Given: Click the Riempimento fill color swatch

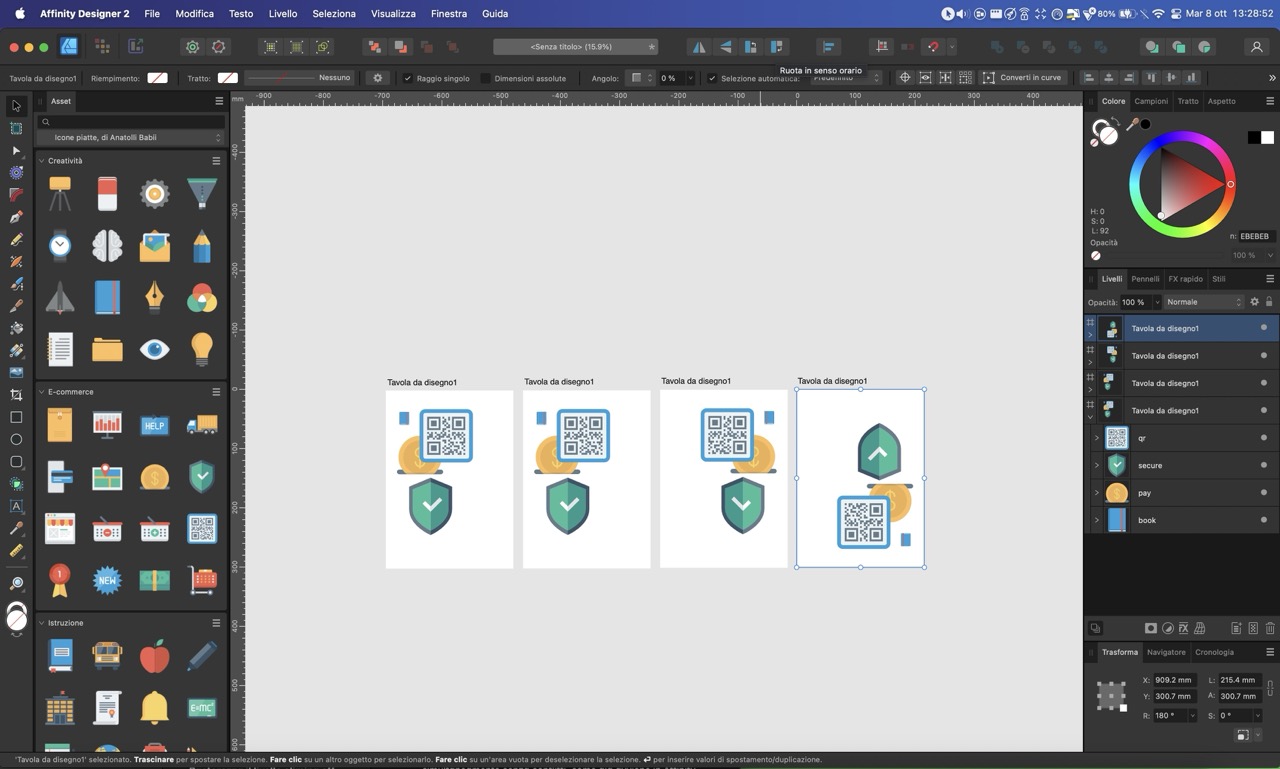Looking at the screenshot, I should tap(157, 78).
